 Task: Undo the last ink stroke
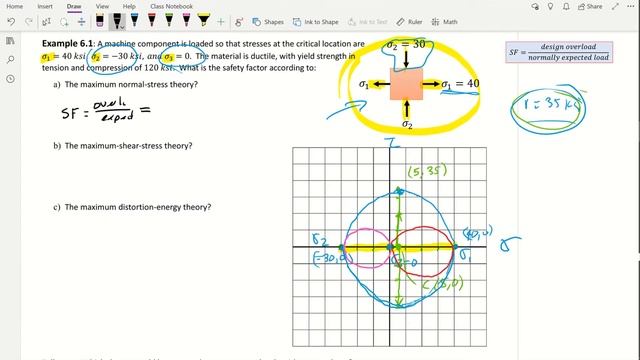(x=11, y=22)
